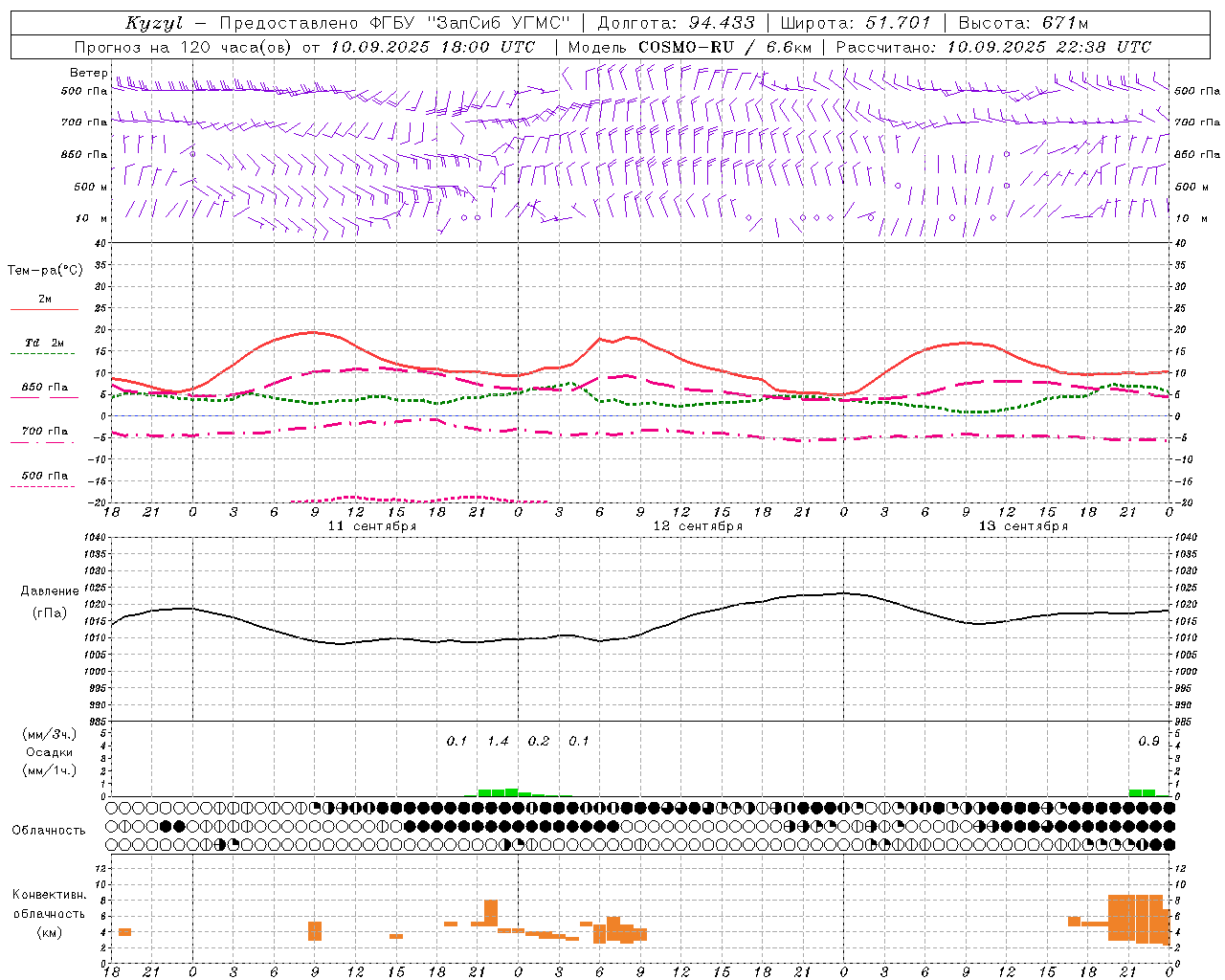Click the dash-dot 700 гПа legend line sample
Viewport: 1225px width, 980px height.
click(x=42, y=442)
